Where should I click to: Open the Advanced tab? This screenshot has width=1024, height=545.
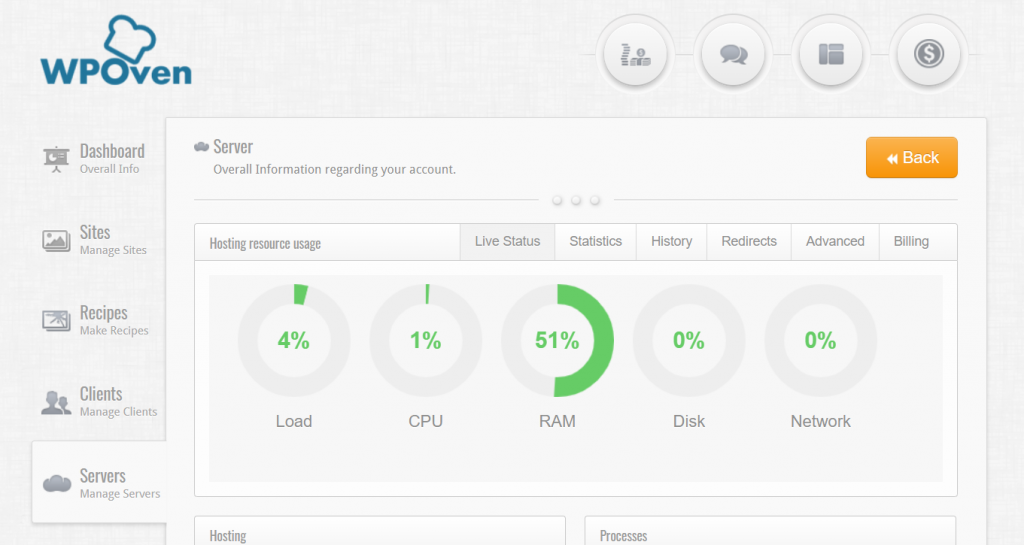pos(835,241)
